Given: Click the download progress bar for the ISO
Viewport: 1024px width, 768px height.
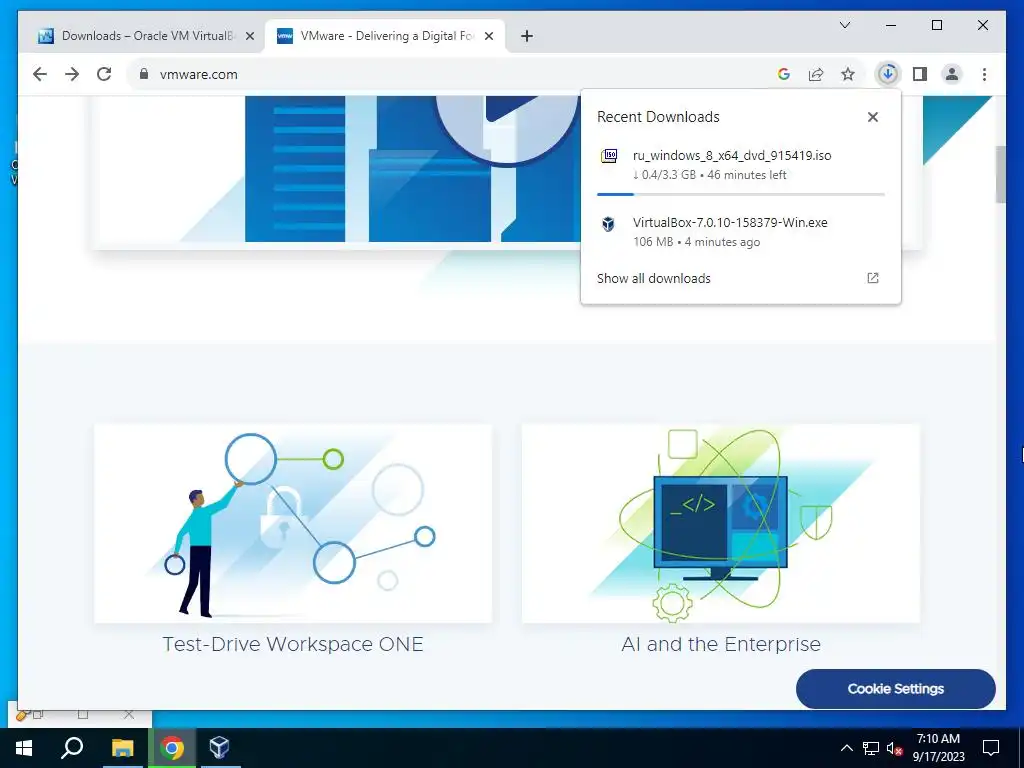Looking at the screenshot, I should point(741,194).
